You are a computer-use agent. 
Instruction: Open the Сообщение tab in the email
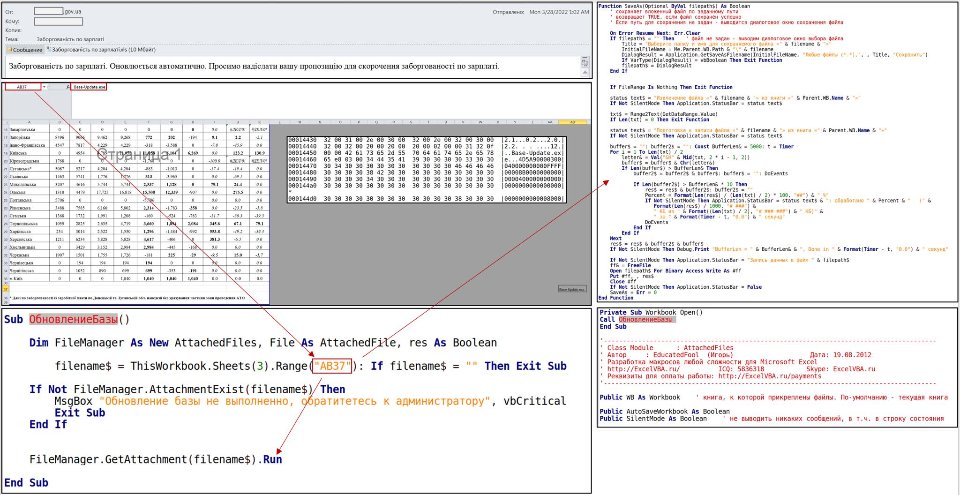[24, 49]
